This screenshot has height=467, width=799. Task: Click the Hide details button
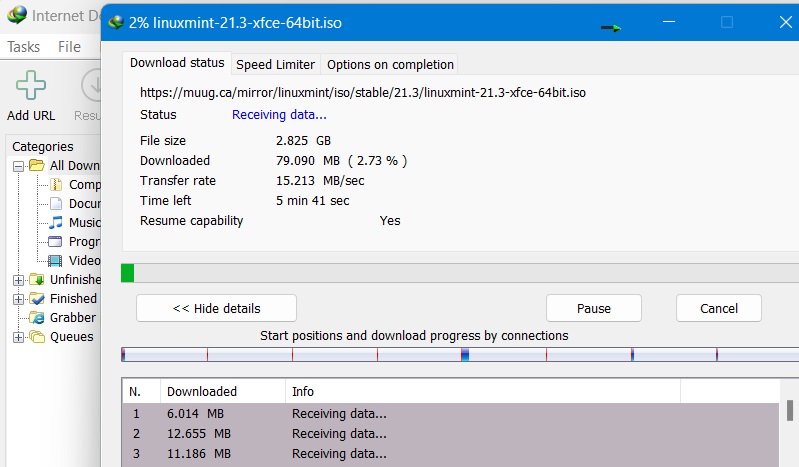(216, 308)
